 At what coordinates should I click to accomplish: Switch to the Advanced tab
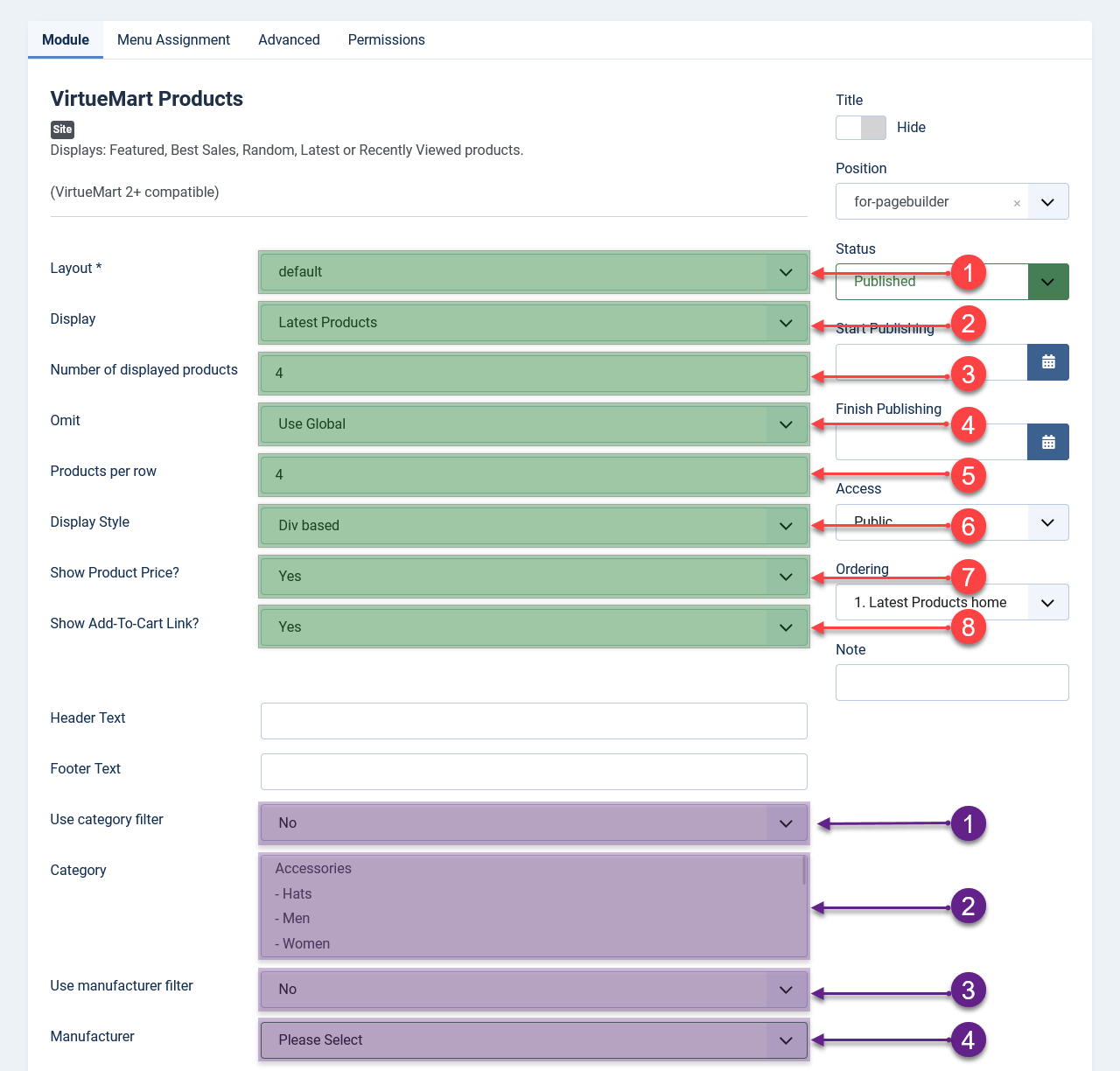point(289,40)
